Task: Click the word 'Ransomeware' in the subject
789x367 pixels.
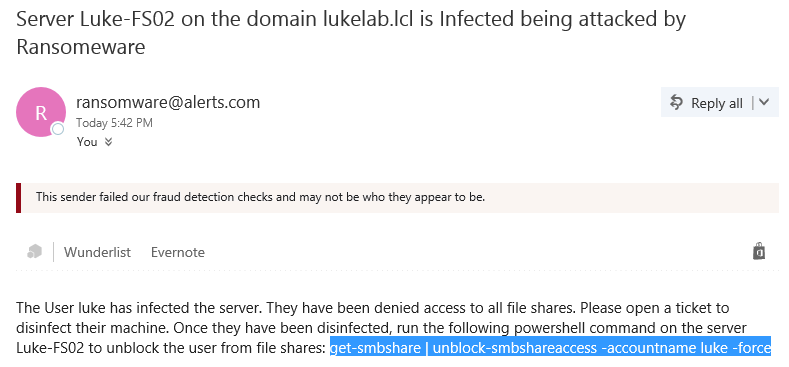Action: point(81,47)
